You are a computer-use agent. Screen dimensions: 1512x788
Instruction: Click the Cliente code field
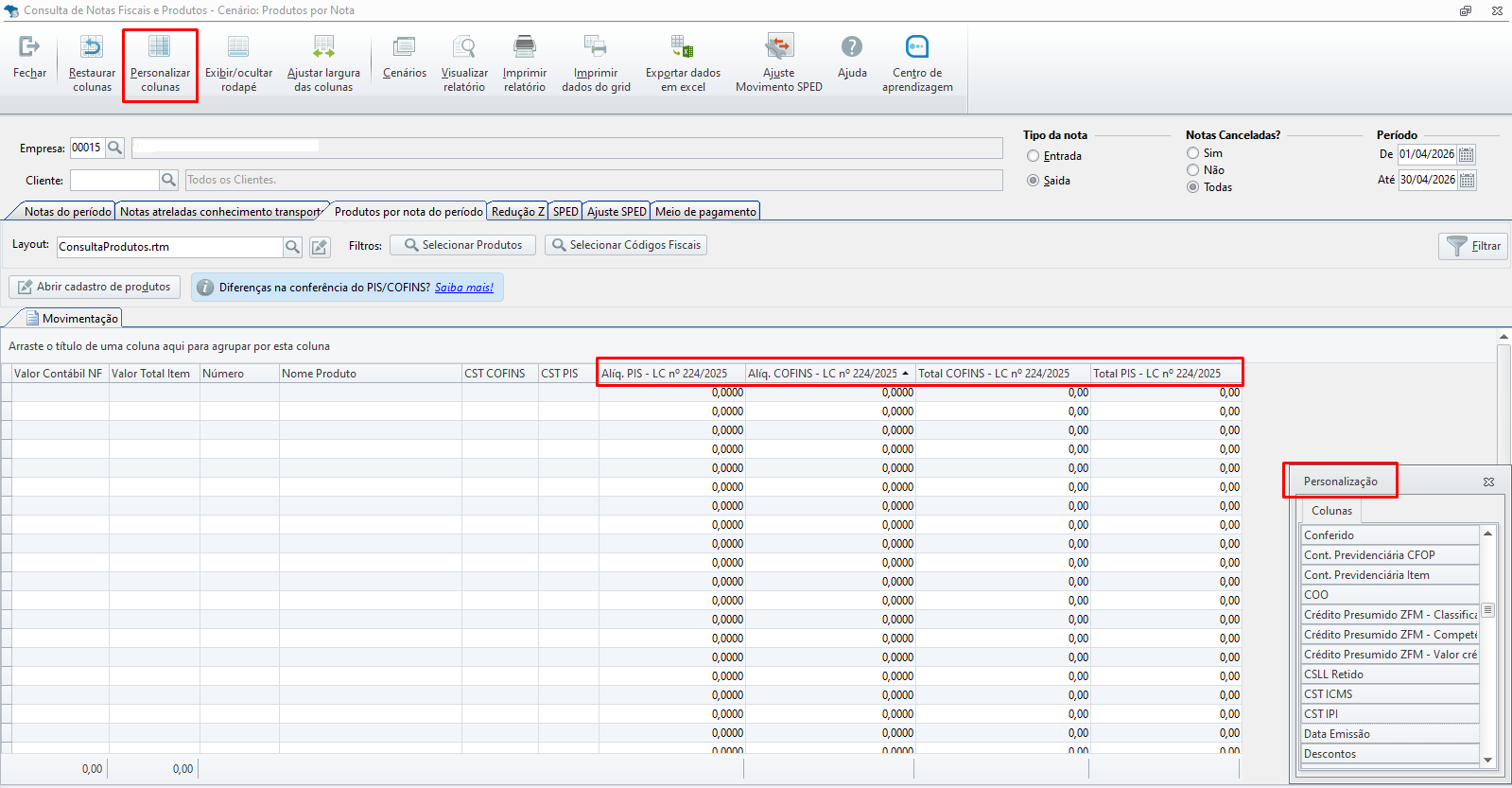(114, 180)
